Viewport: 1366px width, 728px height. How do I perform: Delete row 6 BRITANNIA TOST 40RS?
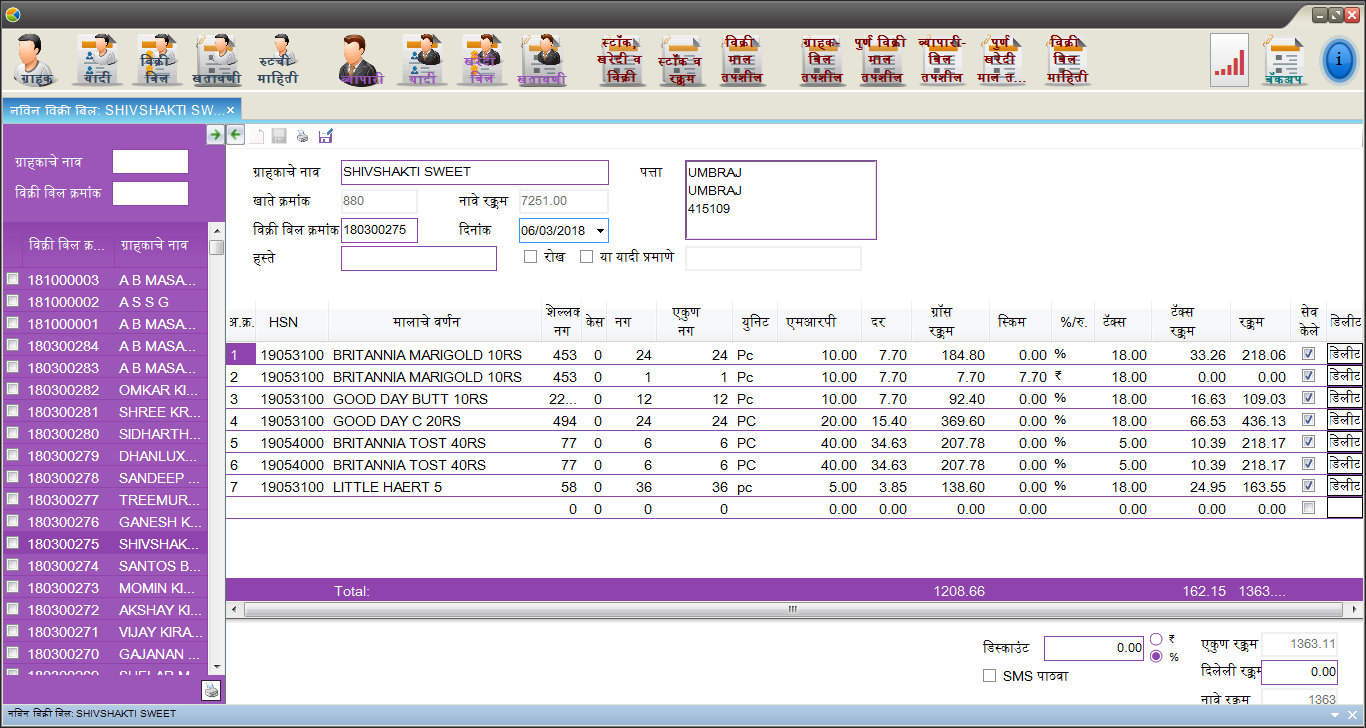(x=1345, y=464)
